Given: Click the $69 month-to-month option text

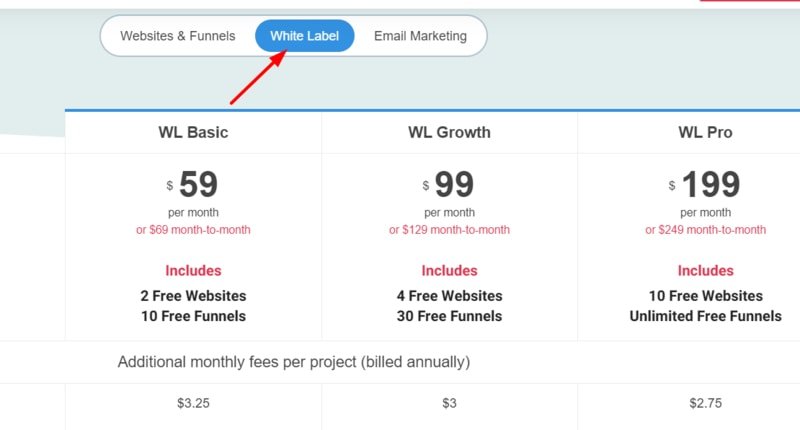Looking at the screenshot, I should tap(193, 230).
